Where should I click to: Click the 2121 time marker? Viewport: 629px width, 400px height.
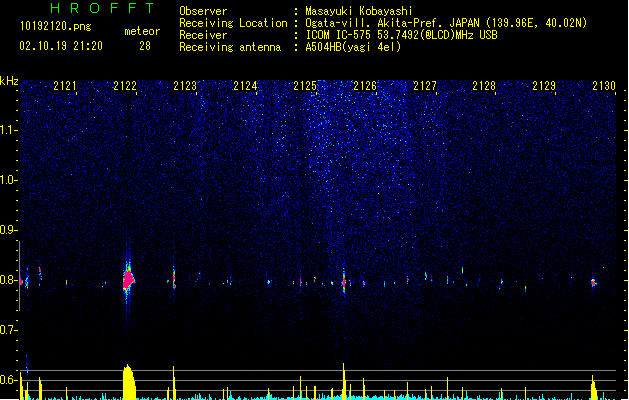click(65, 86)
